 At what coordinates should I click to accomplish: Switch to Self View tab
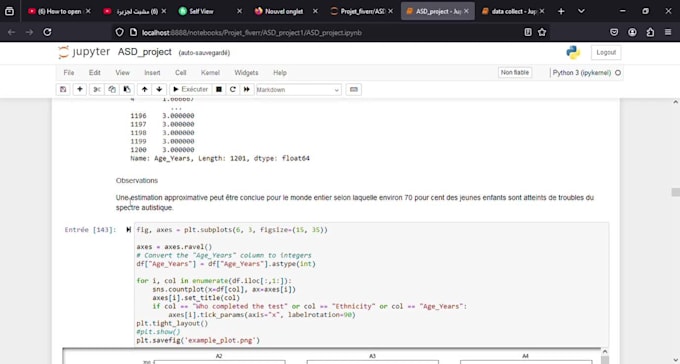click(x=202, y=11)
